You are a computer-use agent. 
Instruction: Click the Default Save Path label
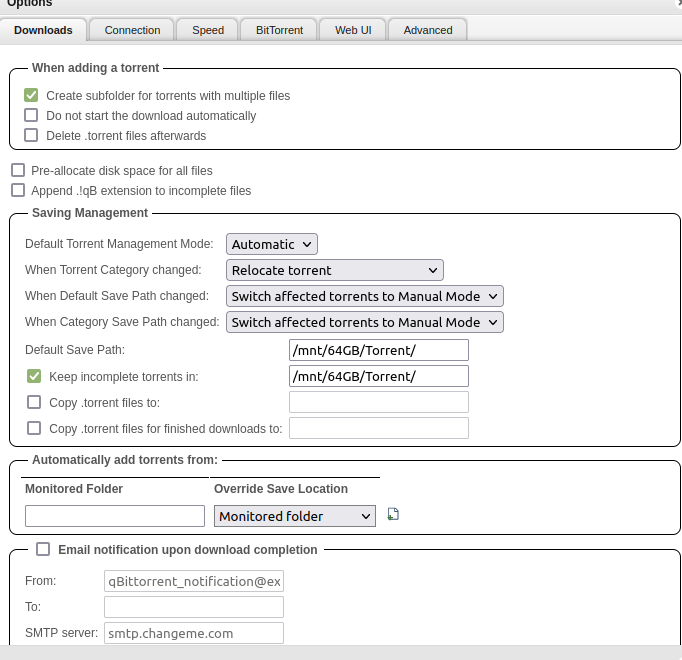[75, 350]
